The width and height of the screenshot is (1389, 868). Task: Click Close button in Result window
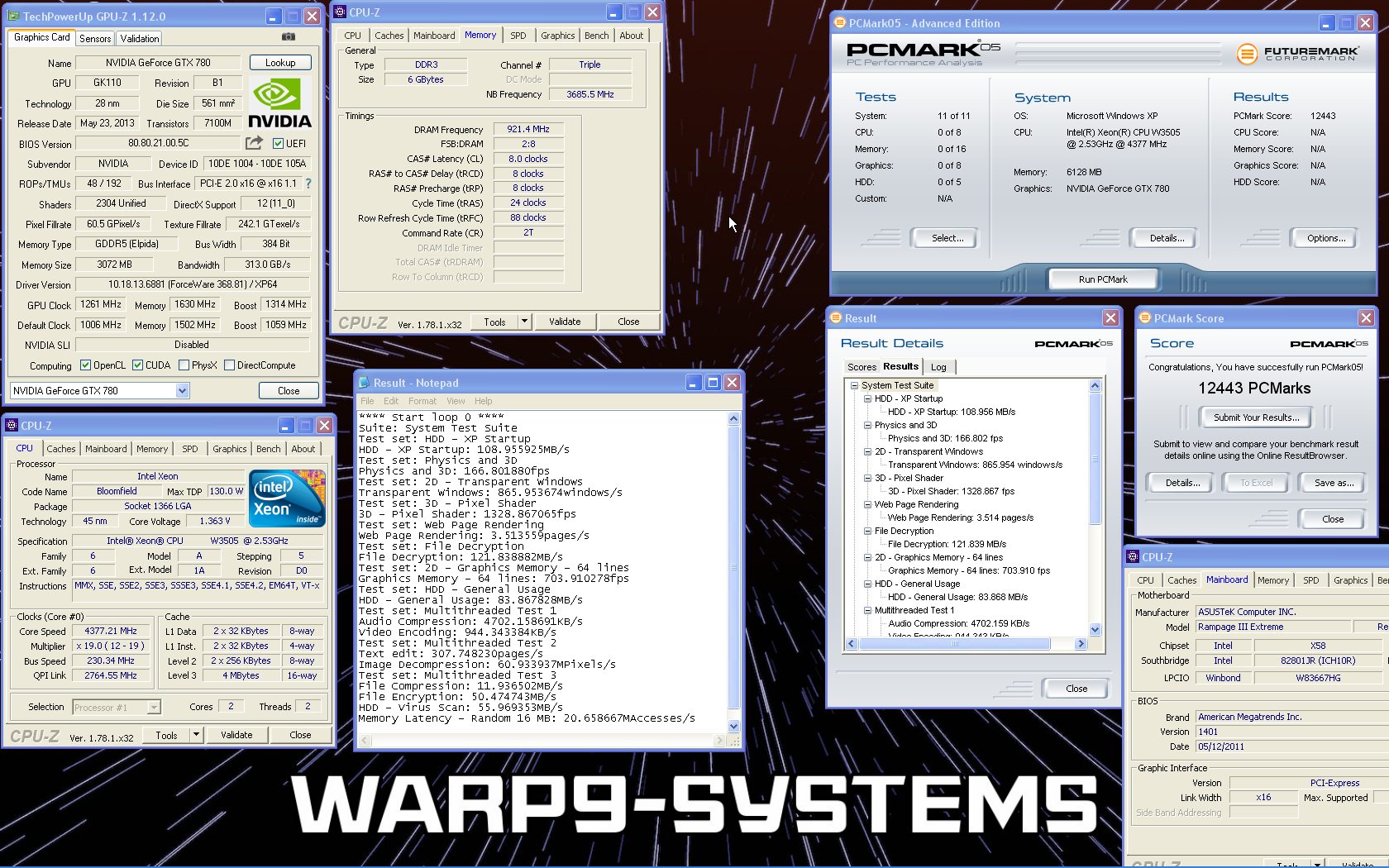point(1076,689)
